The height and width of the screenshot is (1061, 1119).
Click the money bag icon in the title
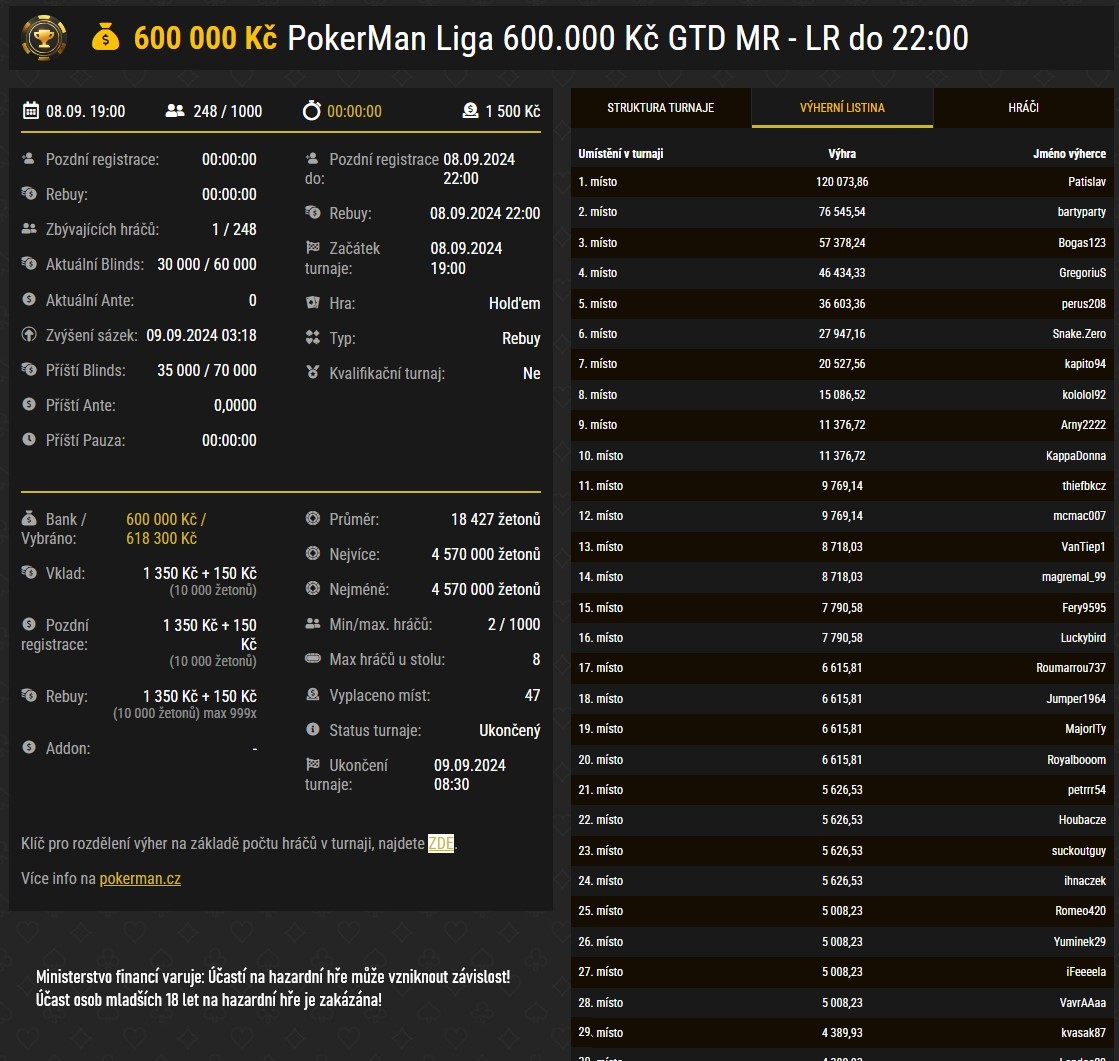point(106,38)
